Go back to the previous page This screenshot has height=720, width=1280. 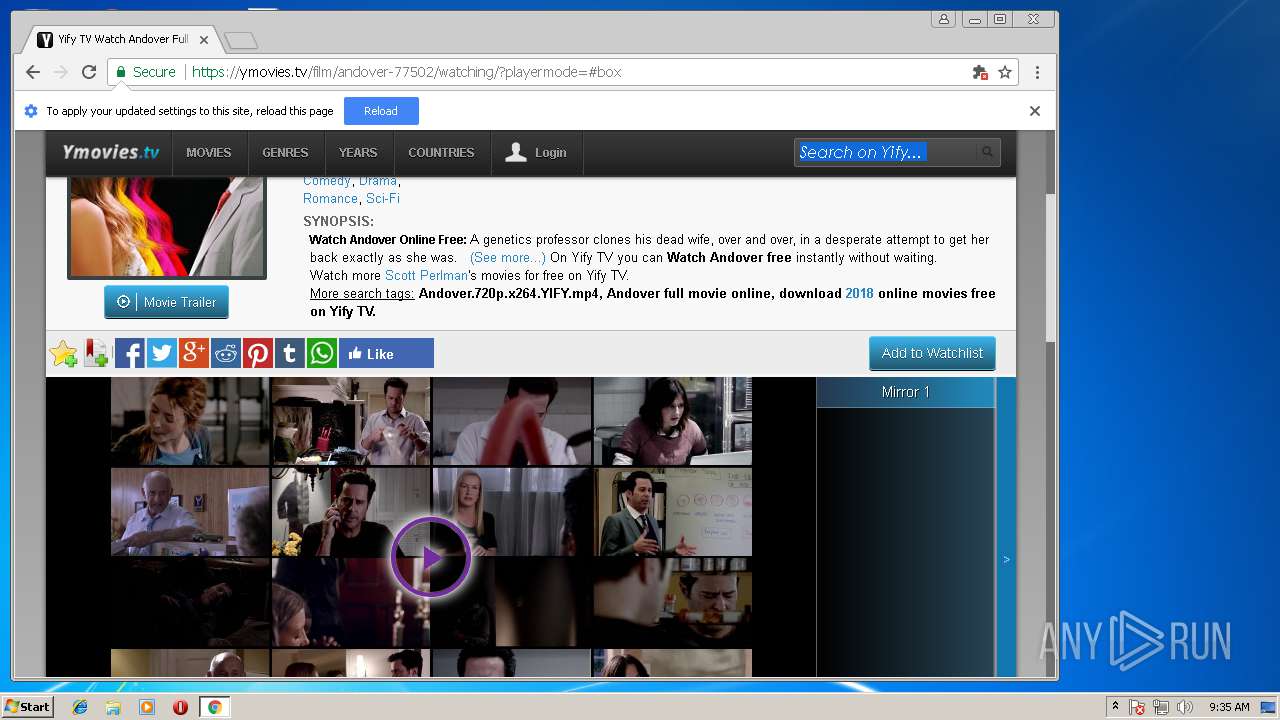tap(32, 72)
